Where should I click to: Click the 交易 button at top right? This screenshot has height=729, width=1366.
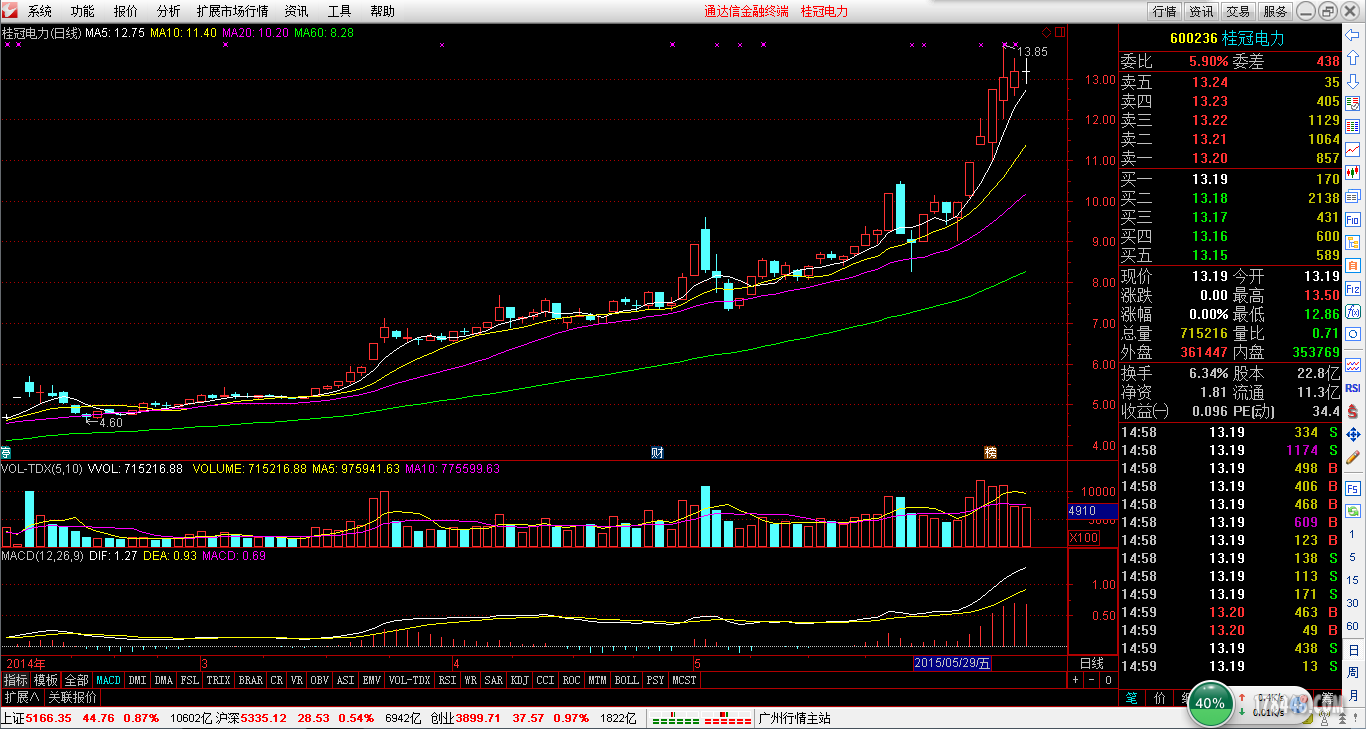pyautogui.click(x=1238, y=11)
